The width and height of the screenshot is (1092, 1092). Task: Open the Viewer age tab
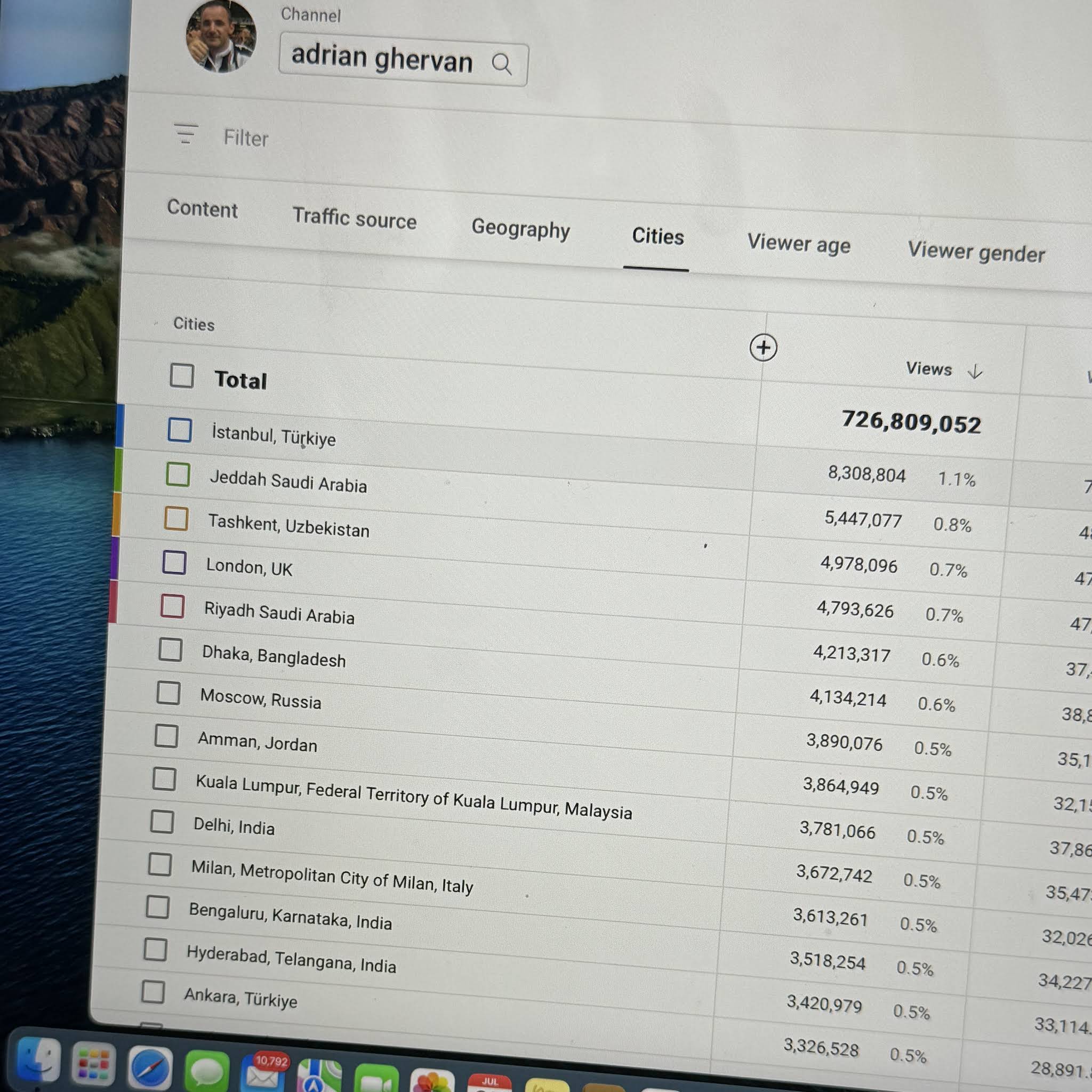[x=798, y=244]
